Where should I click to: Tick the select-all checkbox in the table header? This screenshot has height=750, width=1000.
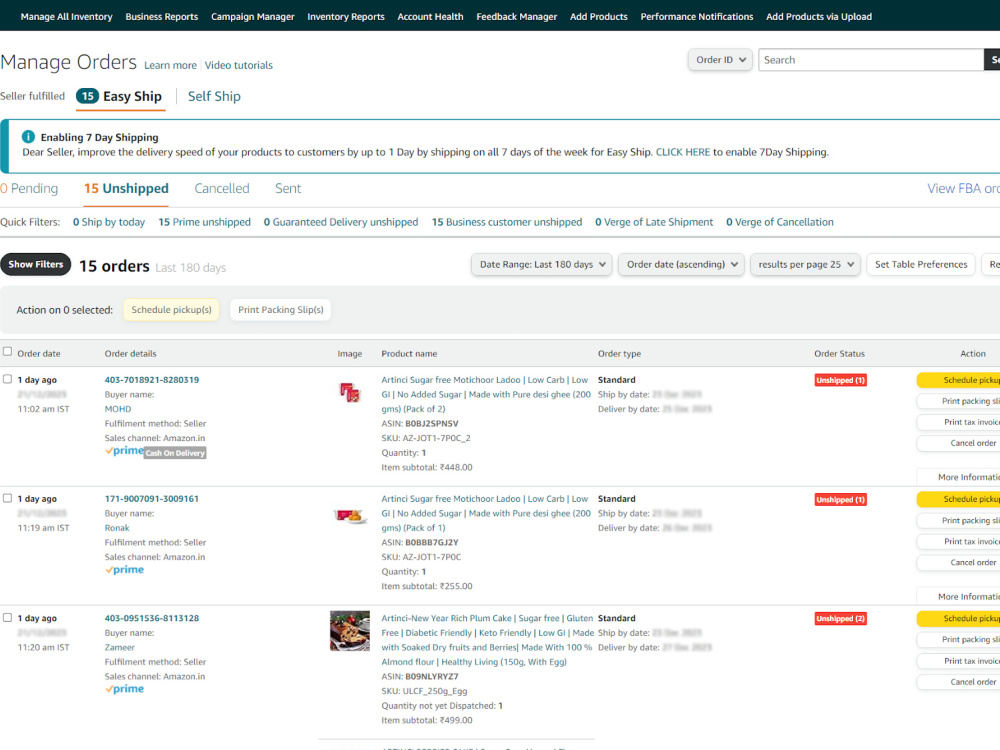[8, 351]
